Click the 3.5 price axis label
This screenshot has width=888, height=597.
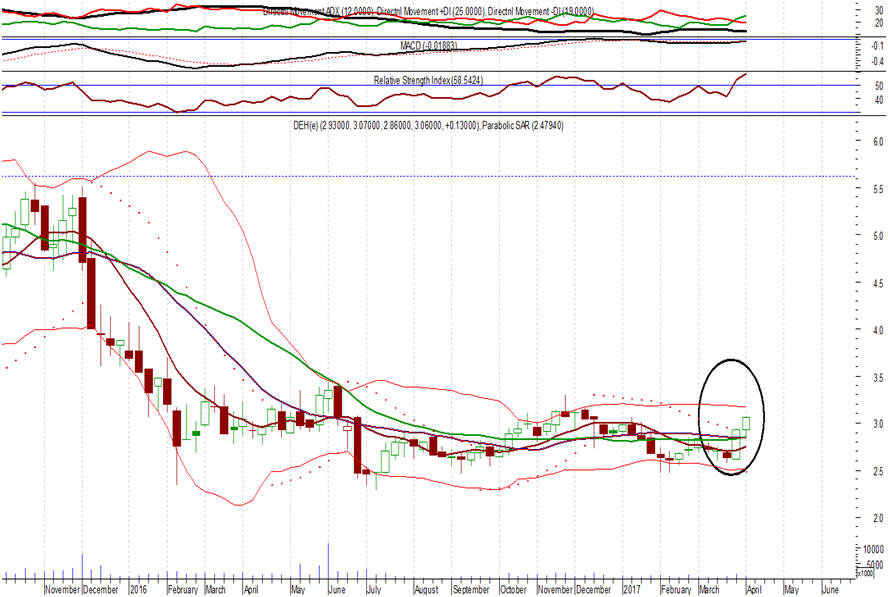(x=877, y=377)
